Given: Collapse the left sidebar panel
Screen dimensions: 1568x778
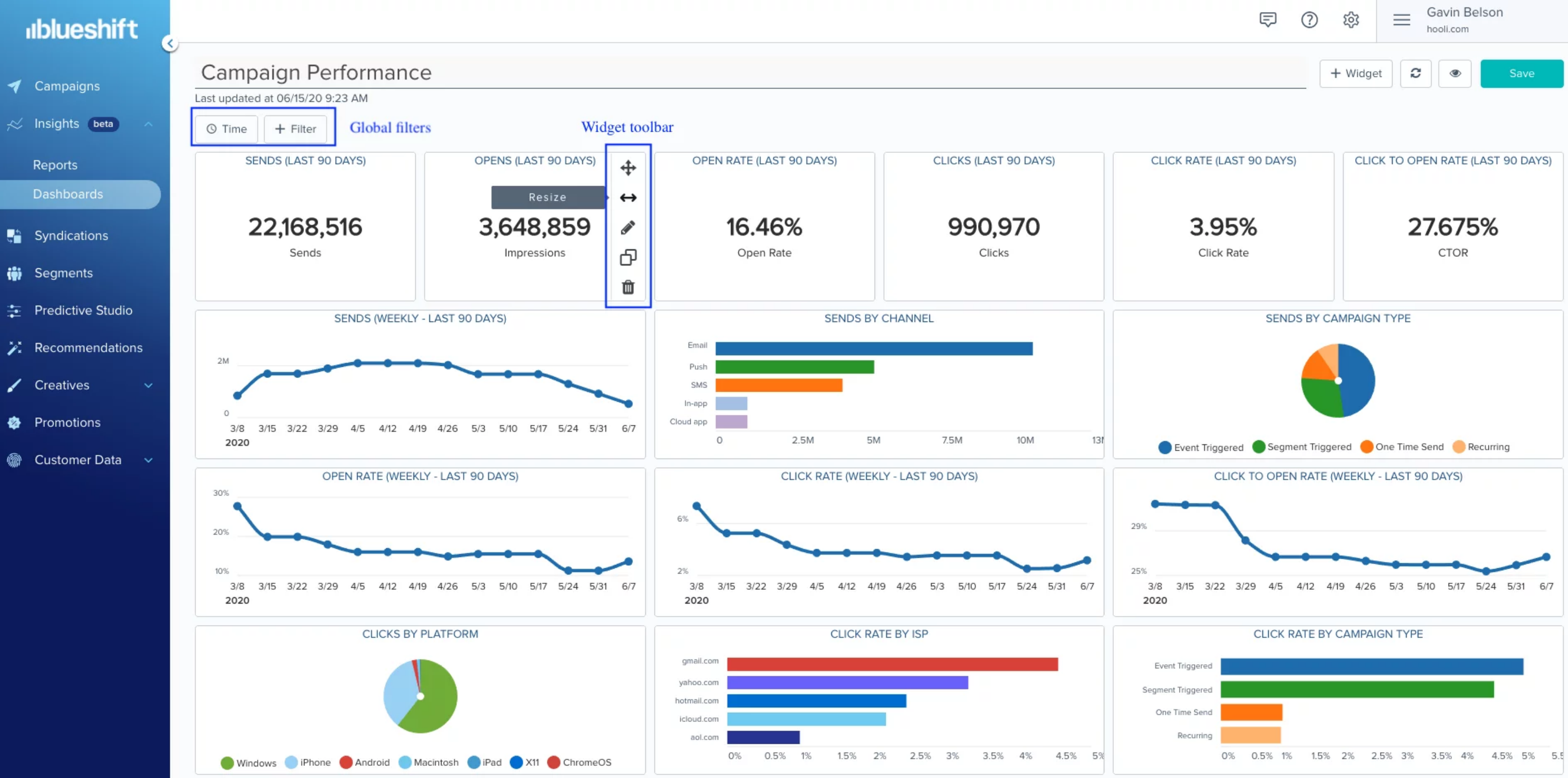Looking at the screenshot, I should (x=170, y=43).
